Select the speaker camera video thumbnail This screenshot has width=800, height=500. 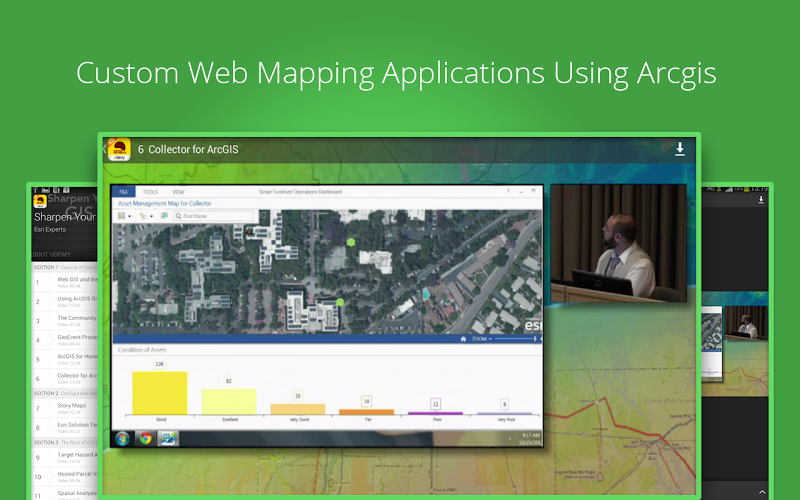point(618,243)
